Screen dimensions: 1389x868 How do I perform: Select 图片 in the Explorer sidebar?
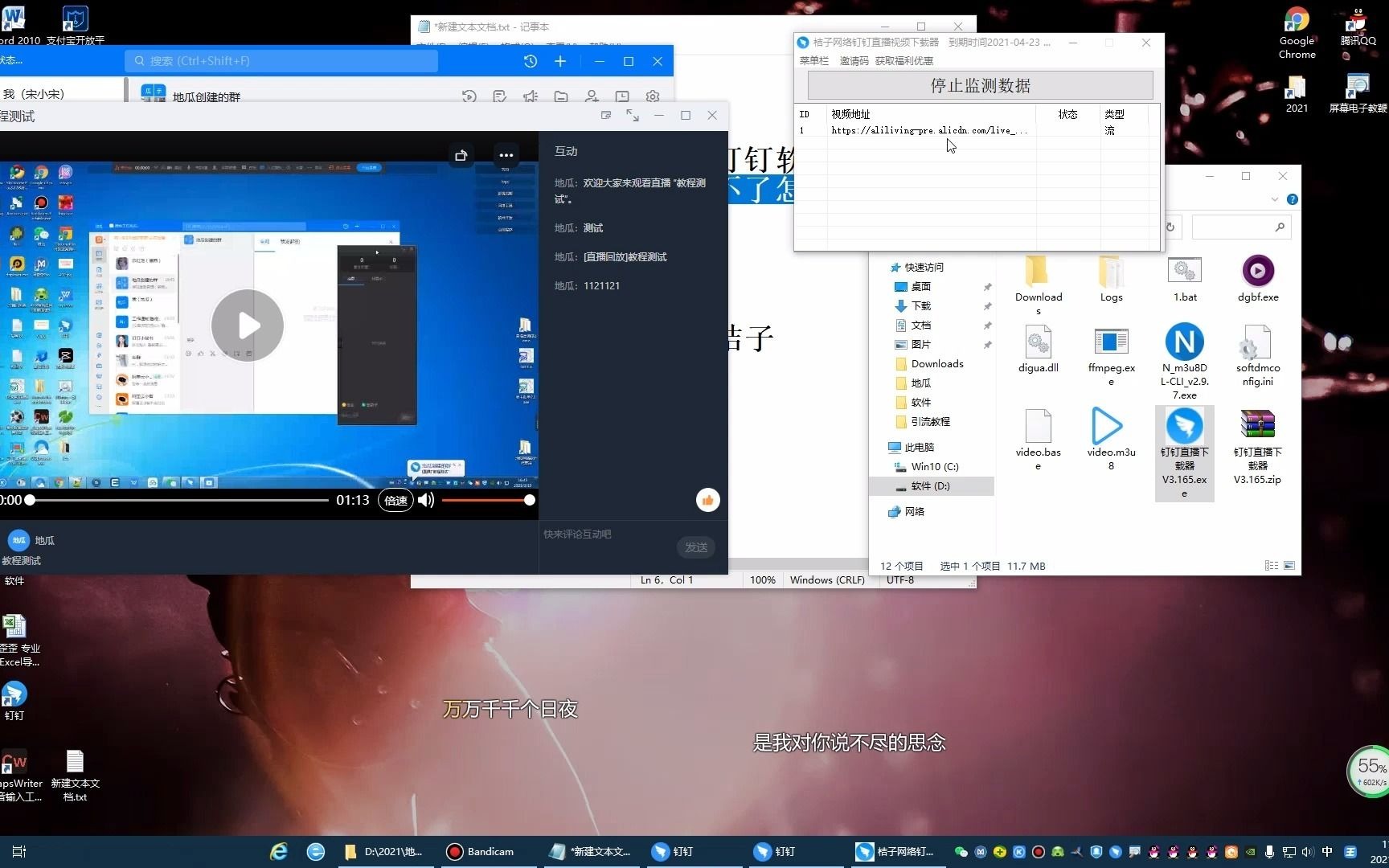point(921,344)
